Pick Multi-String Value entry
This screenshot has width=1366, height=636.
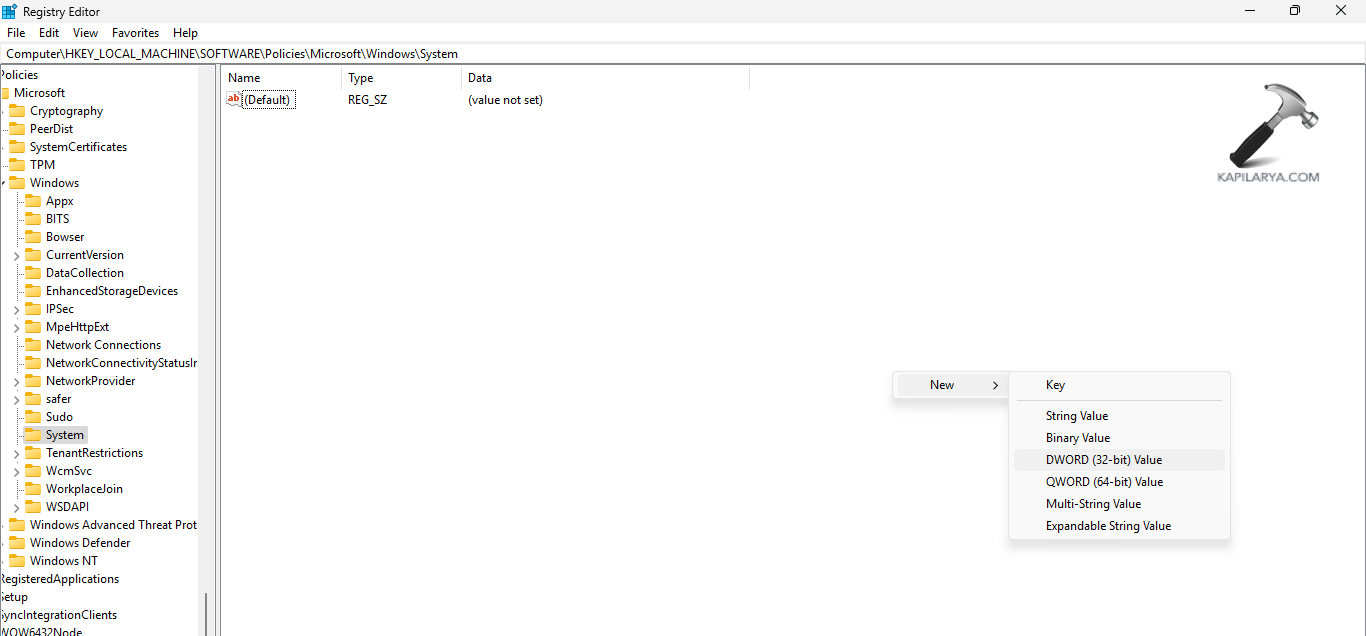coord(1119,504)
